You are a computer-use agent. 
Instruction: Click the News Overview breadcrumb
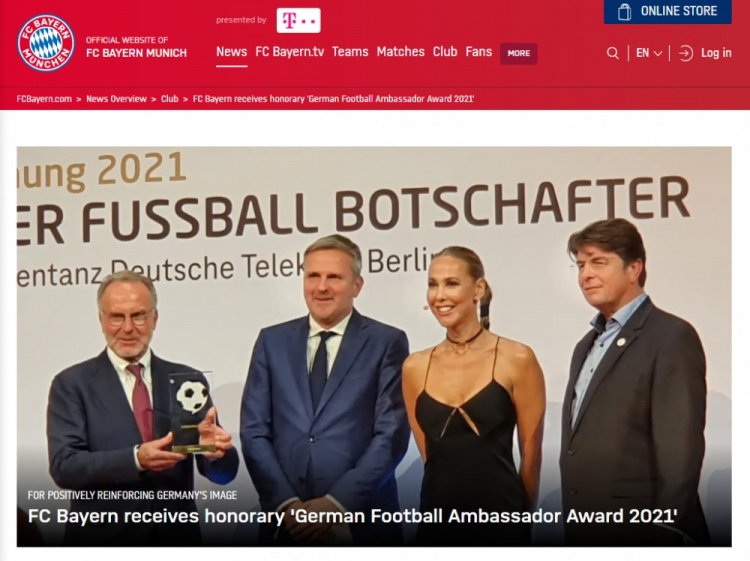coord(116,99)
